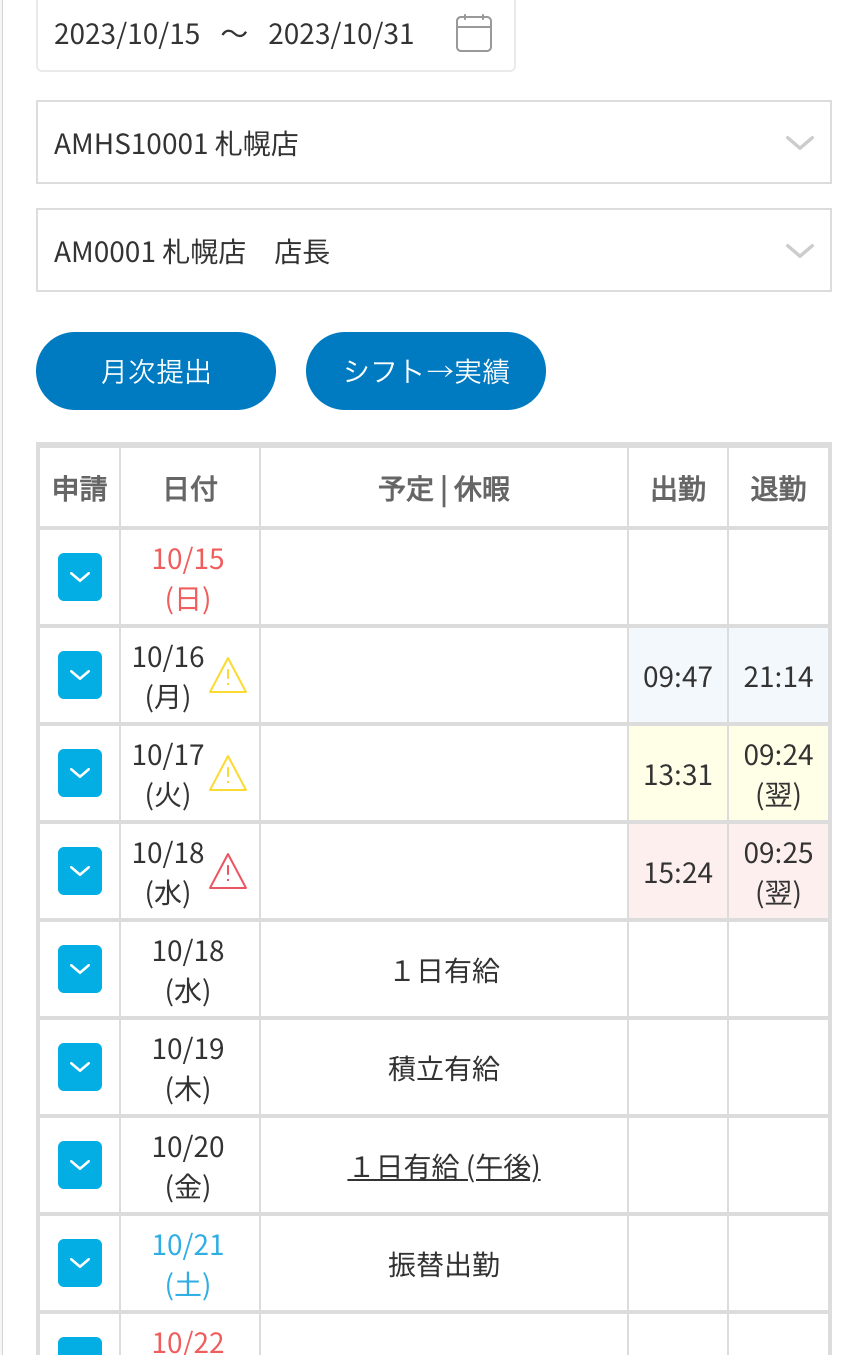Open application chevron for 10/20 row
860x1355 pixels.
[x=80, y=1165]
